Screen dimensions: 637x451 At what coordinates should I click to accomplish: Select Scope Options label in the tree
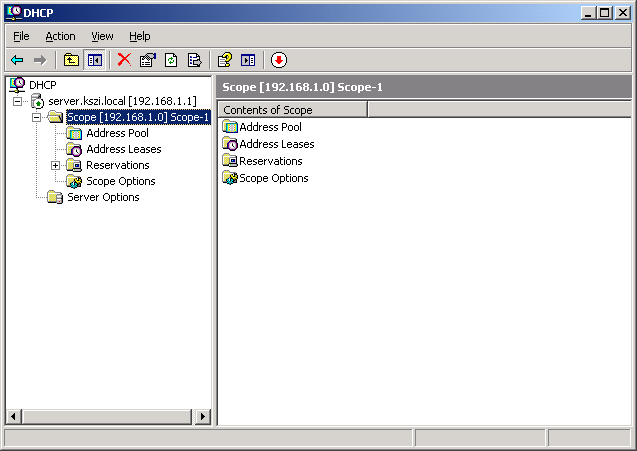[121, 181]
